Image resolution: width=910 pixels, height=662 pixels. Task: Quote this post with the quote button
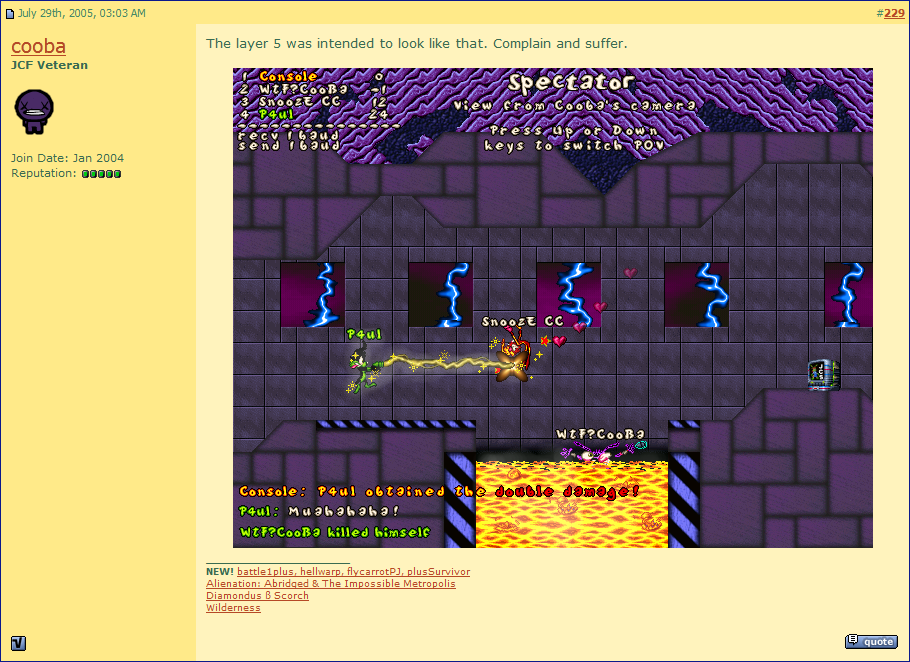pos(871,641)
